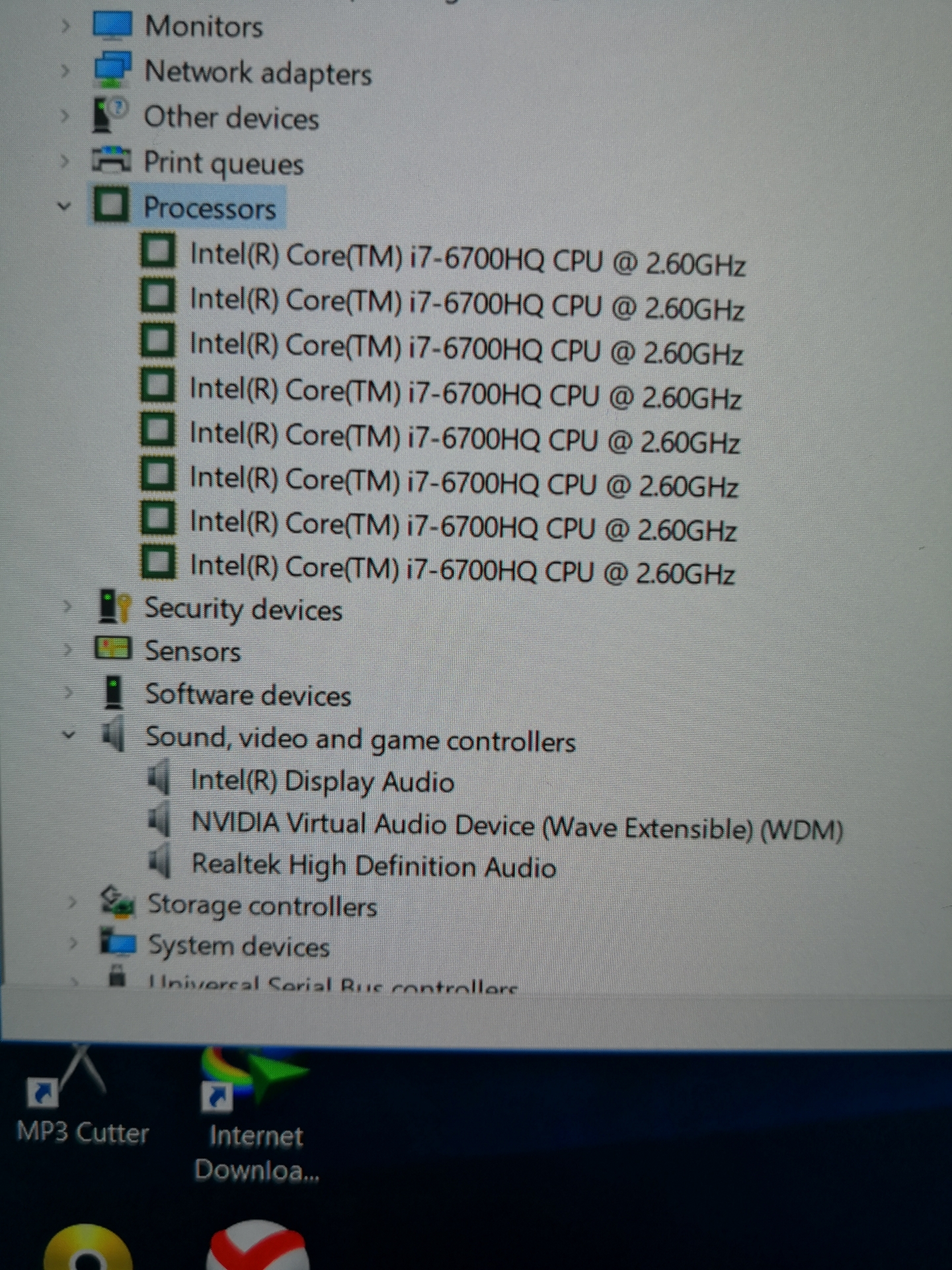The height and width of the screenshot is (1270, 952).
Task: Select the MP3 Cutter desktop shortcut
Action: point(83,1096)
